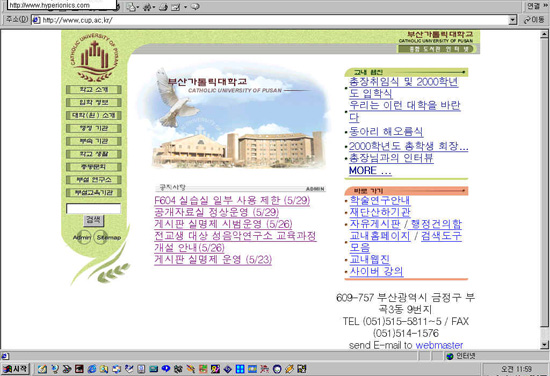Click the page icon in address bar

click(36, 20)
